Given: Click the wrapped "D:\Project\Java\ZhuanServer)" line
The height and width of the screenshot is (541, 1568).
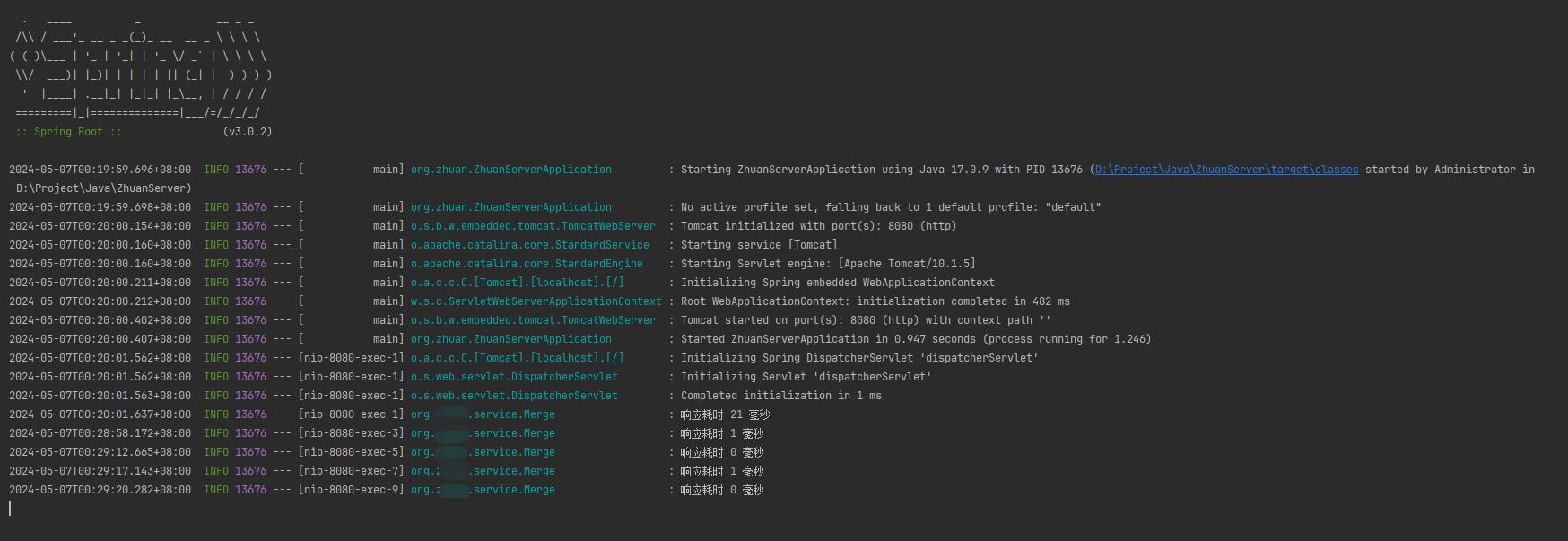Looking at the screenshot, I should (103, 188).
